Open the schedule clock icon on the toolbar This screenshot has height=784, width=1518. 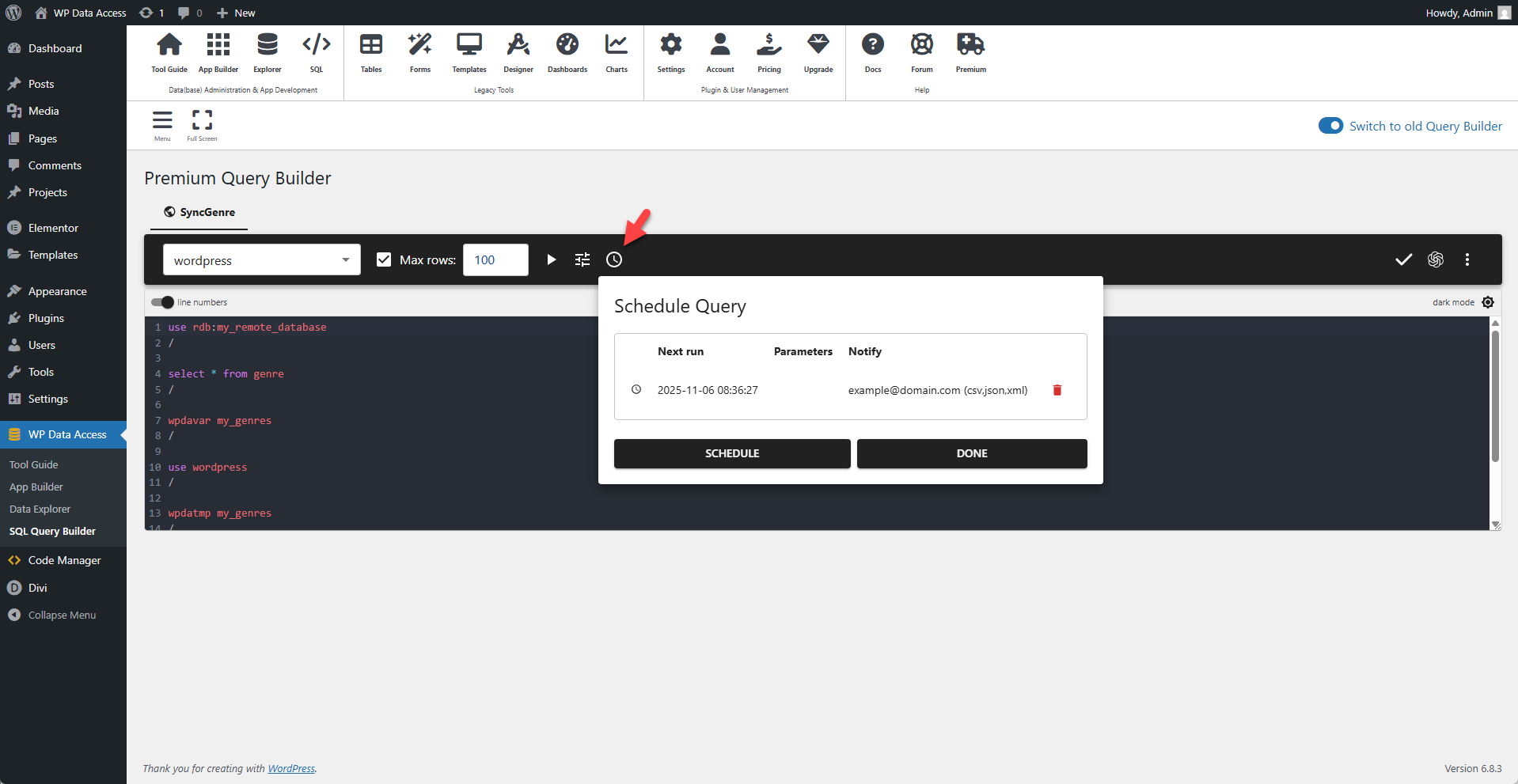tap(615, 259)
